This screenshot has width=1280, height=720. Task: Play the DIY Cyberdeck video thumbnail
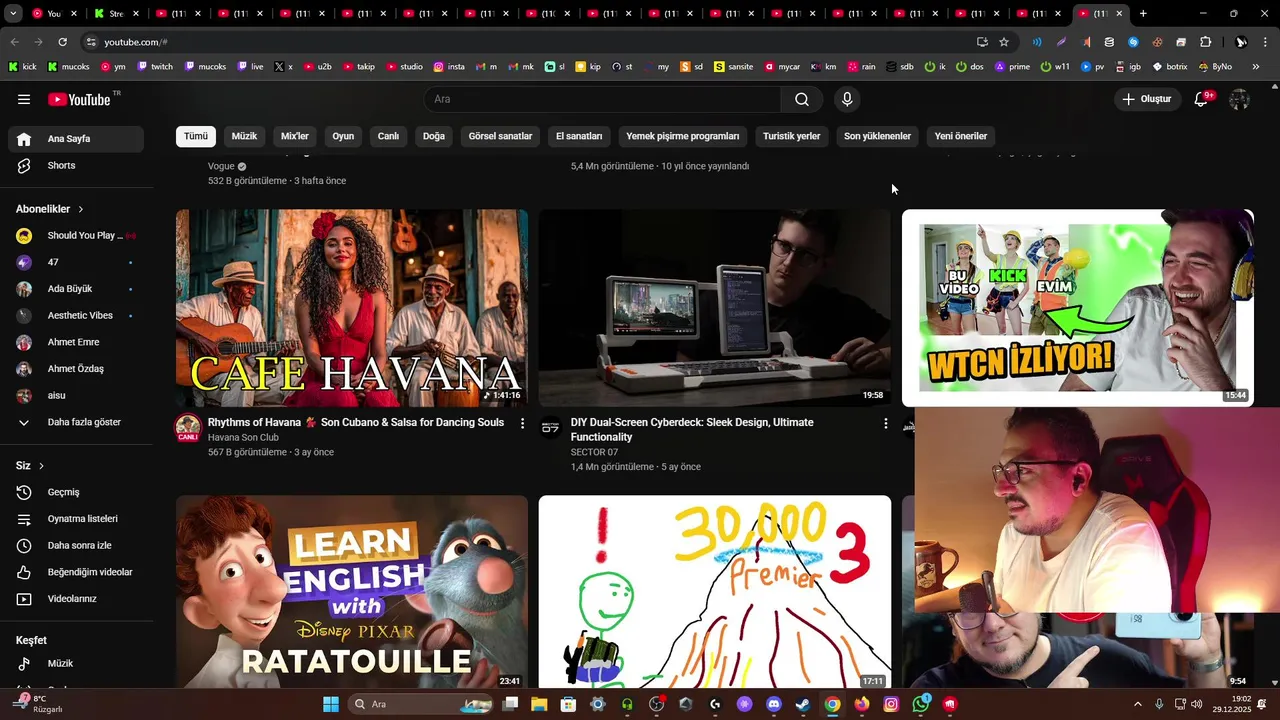pos(715,308)
